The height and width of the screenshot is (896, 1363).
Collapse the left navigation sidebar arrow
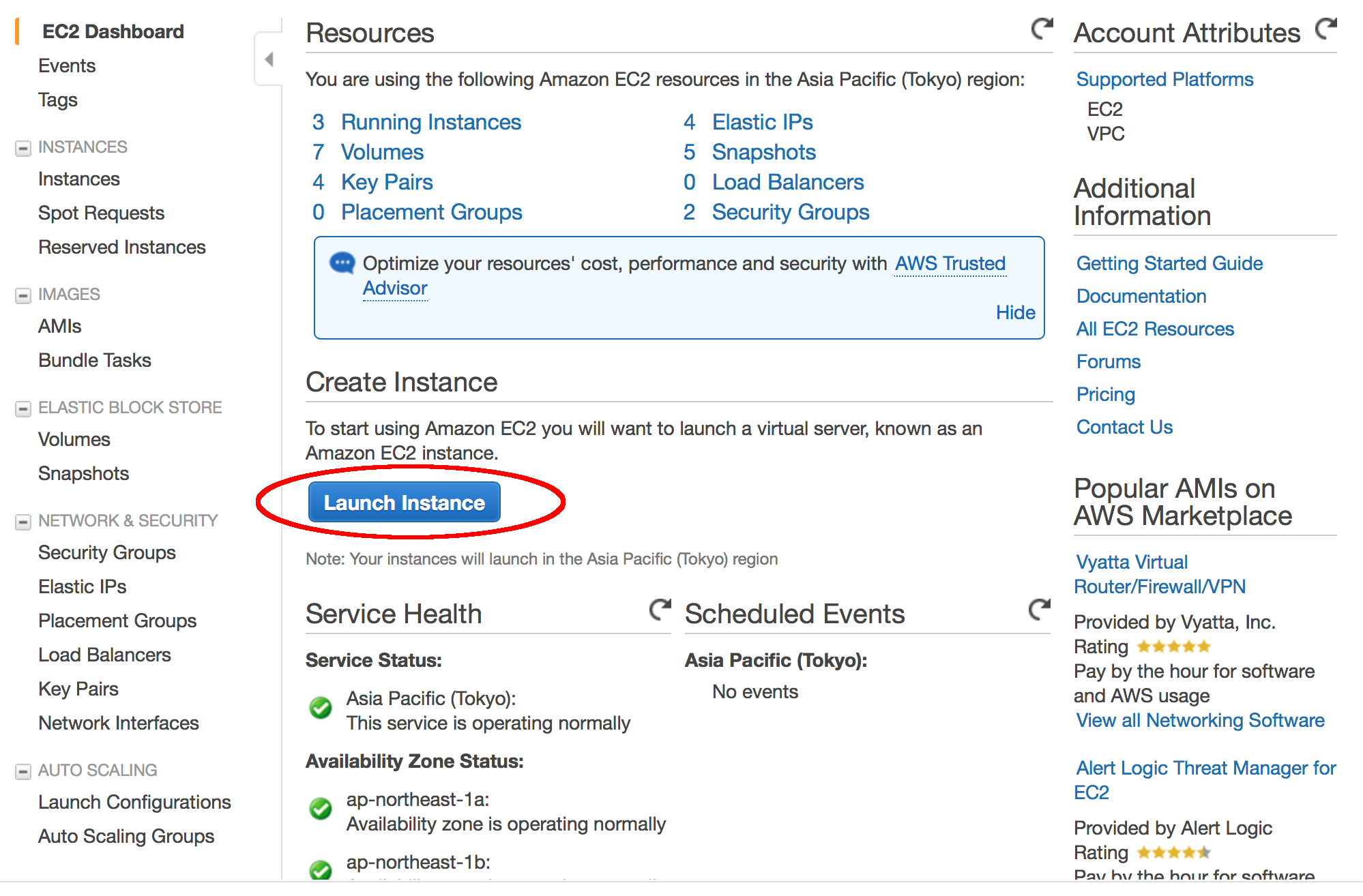269,59
